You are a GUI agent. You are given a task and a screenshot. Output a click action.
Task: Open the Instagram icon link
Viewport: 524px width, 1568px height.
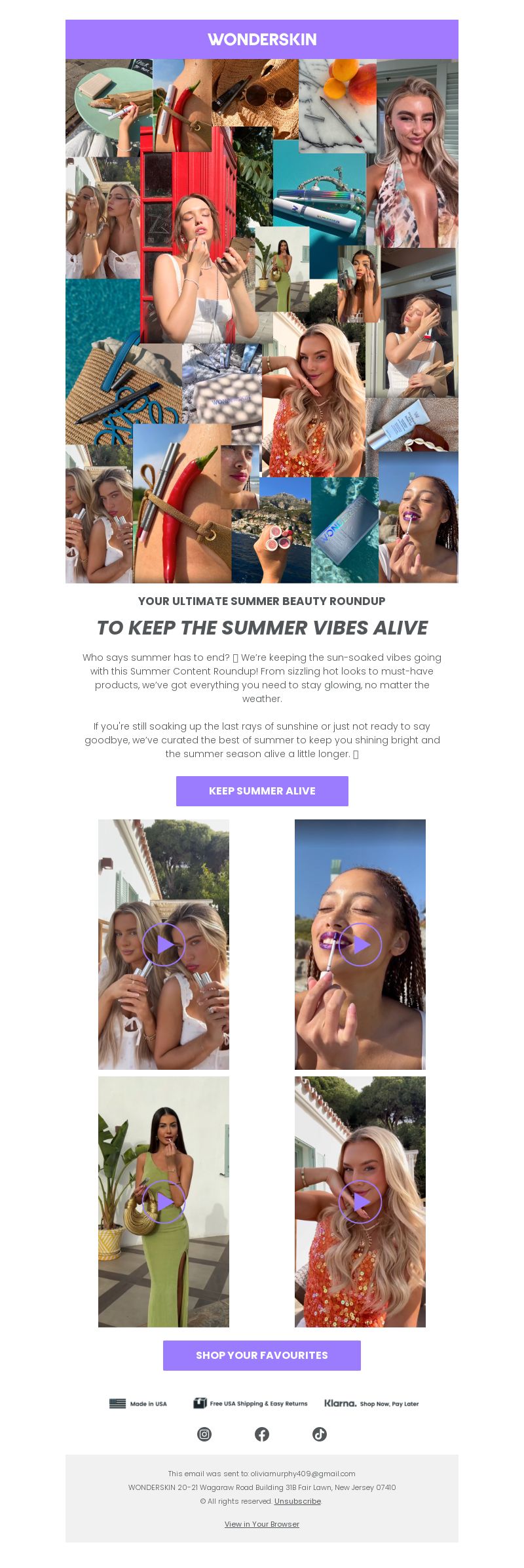tap(204, 1434)
